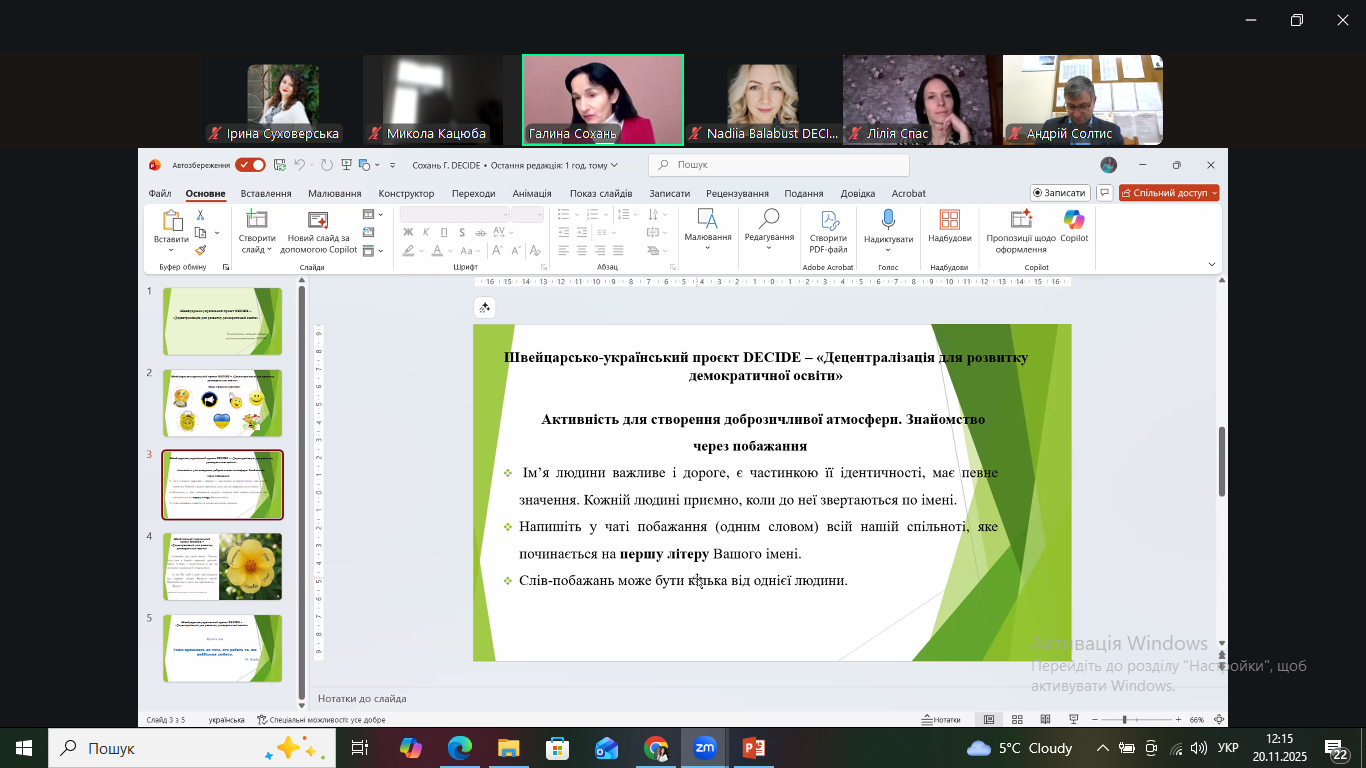Viewport: 1366px width, 768px height.
Task: Toggle the AutoSave (Автозбереження) switch
Action: pyautogui.click(x=250, y=165)
